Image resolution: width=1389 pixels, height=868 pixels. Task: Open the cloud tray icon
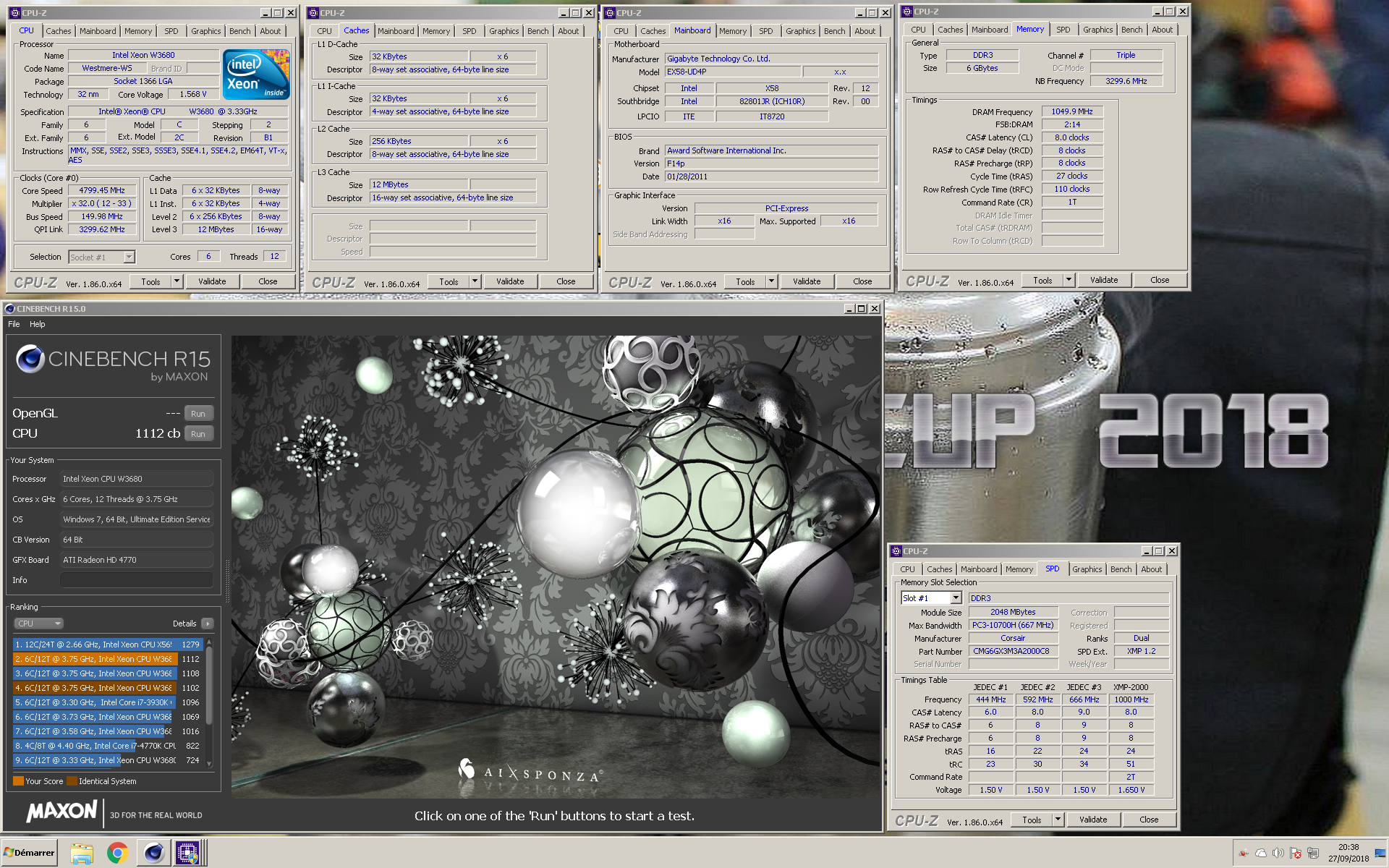(1261, 854)
